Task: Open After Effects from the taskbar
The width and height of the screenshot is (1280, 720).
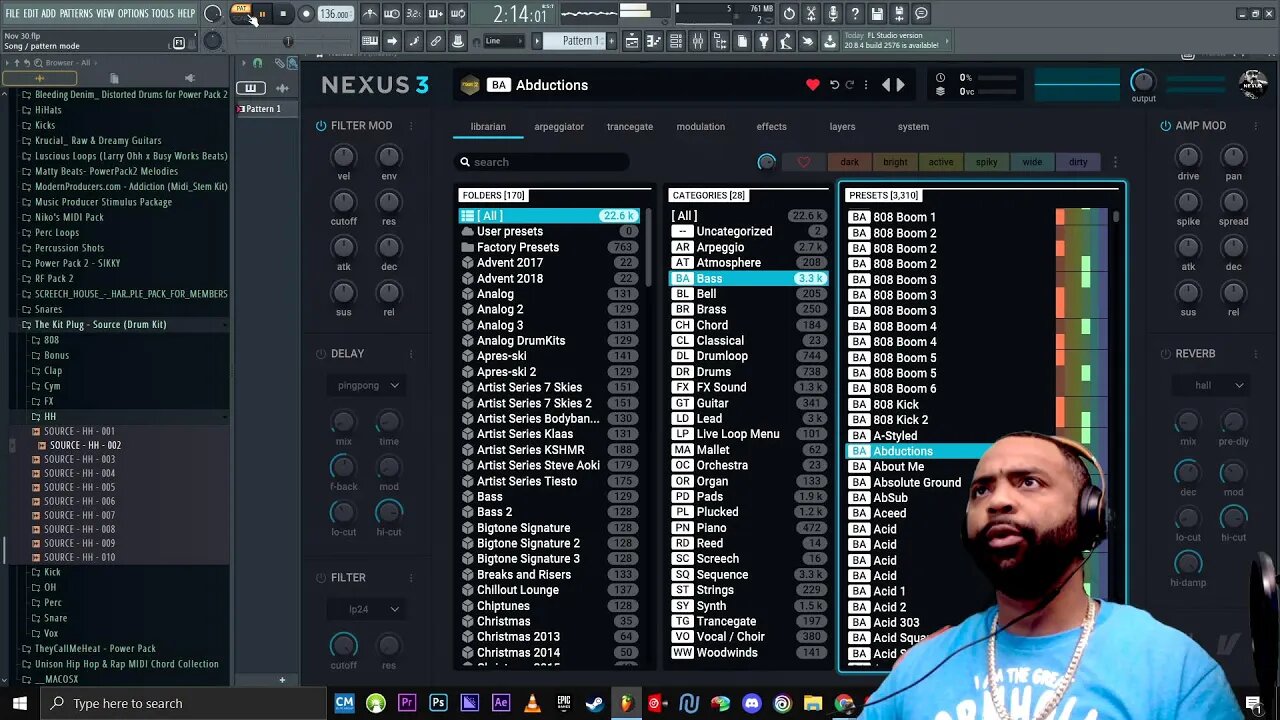Action: pyautogui.click(x=501, y=703)
